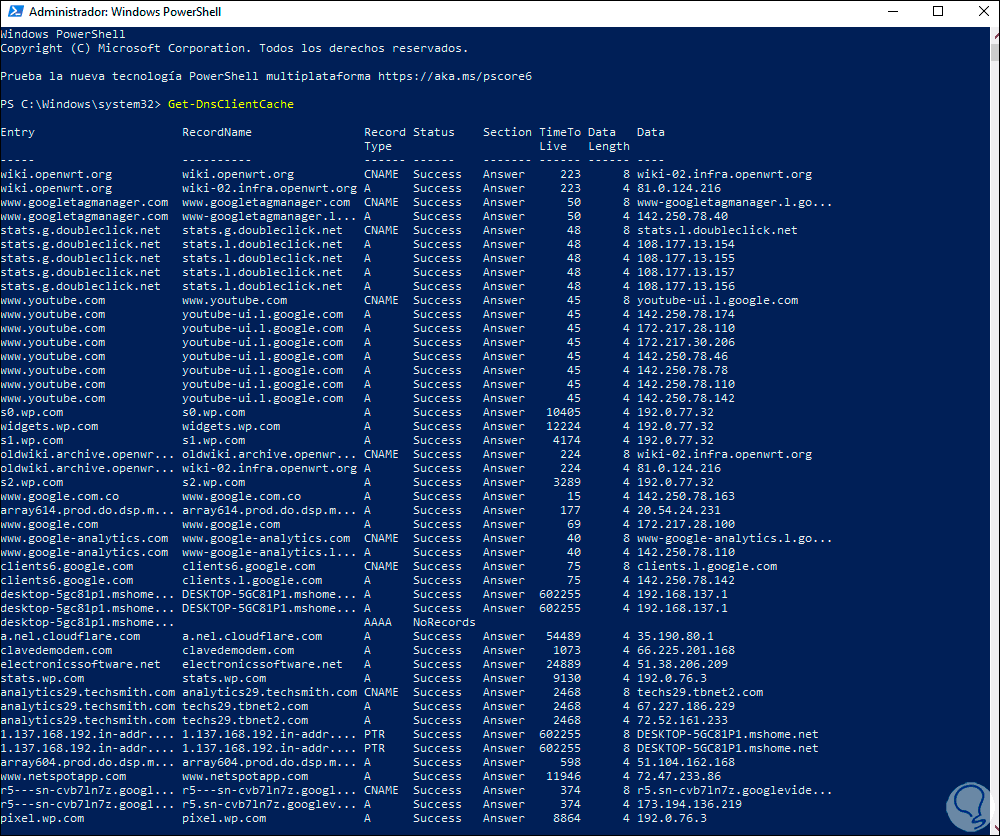Click IP address 142.250.78.40
This screenshot has height=836, width=1000.
point(682,216)
